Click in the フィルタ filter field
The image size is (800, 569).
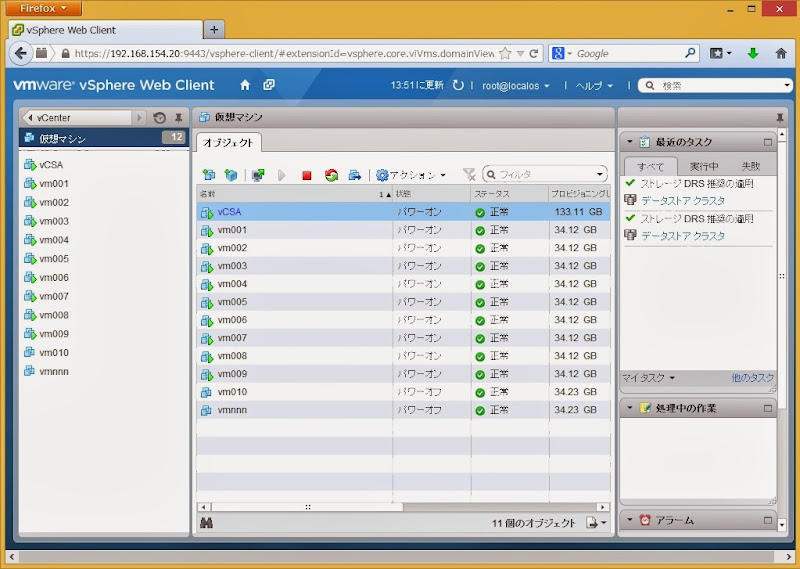(x=543, y=175)
